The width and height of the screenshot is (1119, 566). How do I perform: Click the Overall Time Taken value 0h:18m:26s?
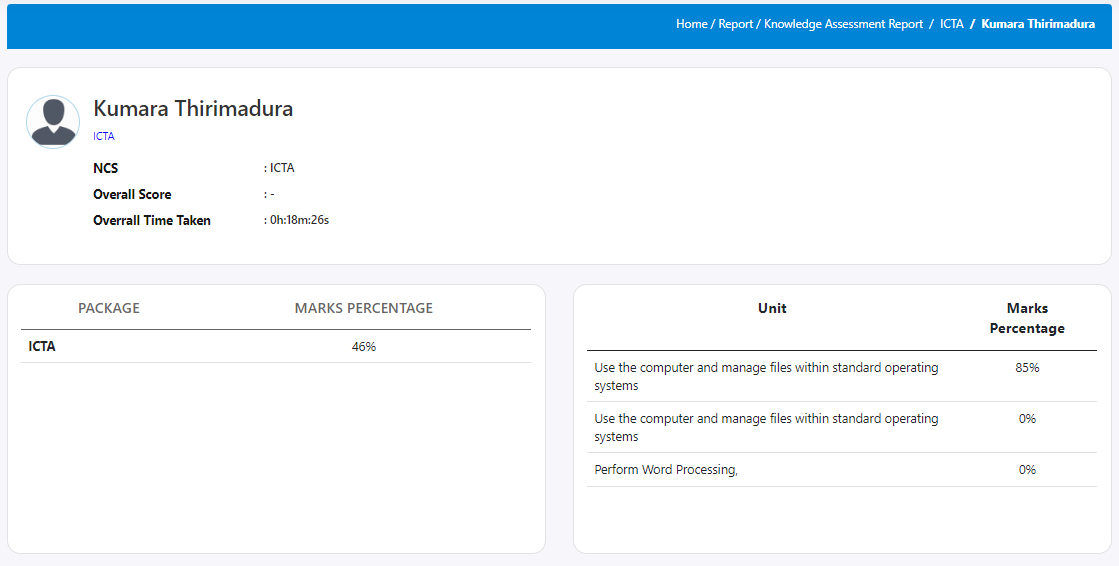click(x=299, y=220)
